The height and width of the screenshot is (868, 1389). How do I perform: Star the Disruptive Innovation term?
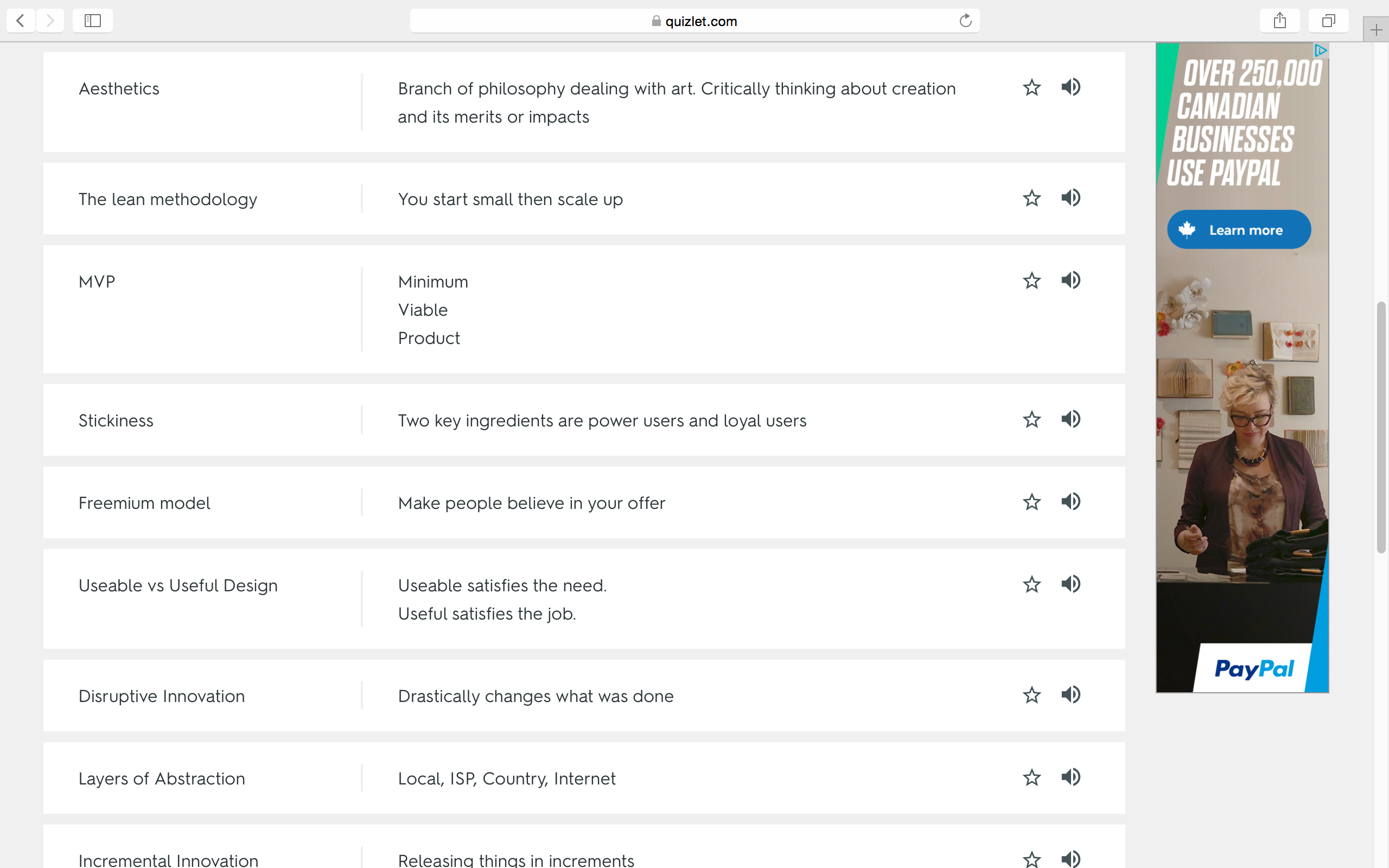tap(1031, 695)
